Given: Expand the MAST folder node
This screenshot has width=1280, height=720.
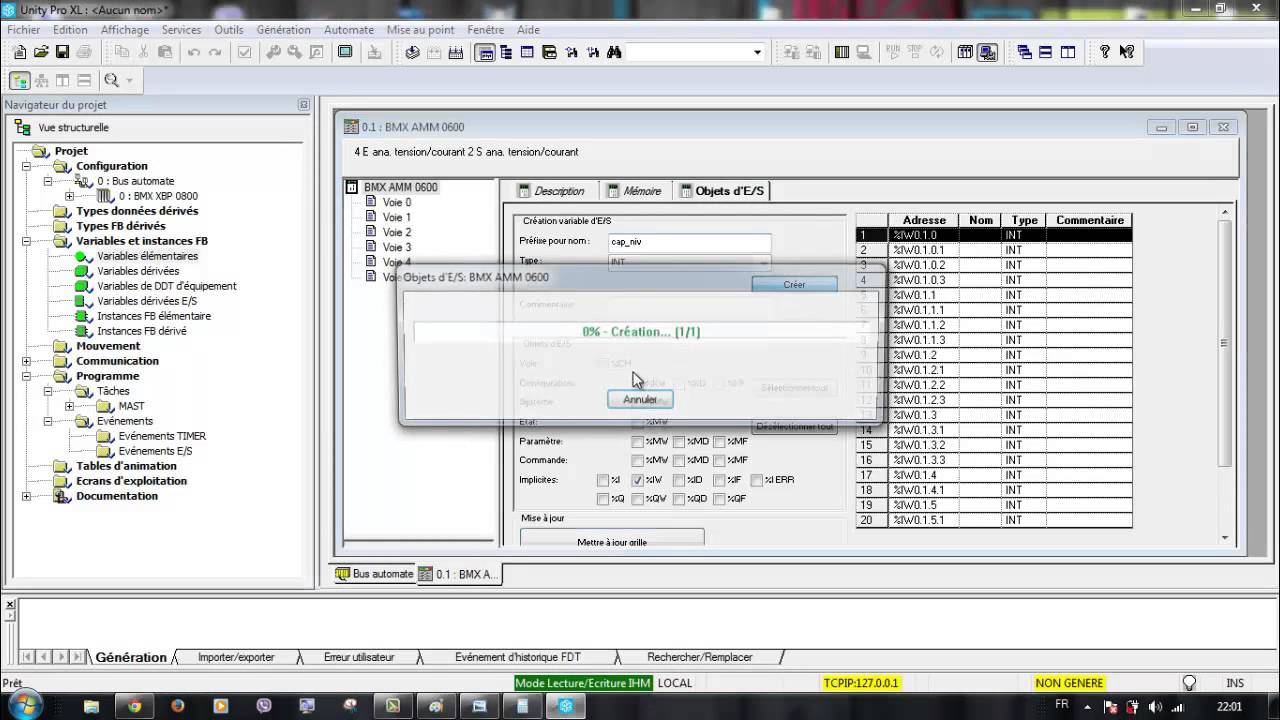Looking at the screenshot, I should click(x=69, y=406).
